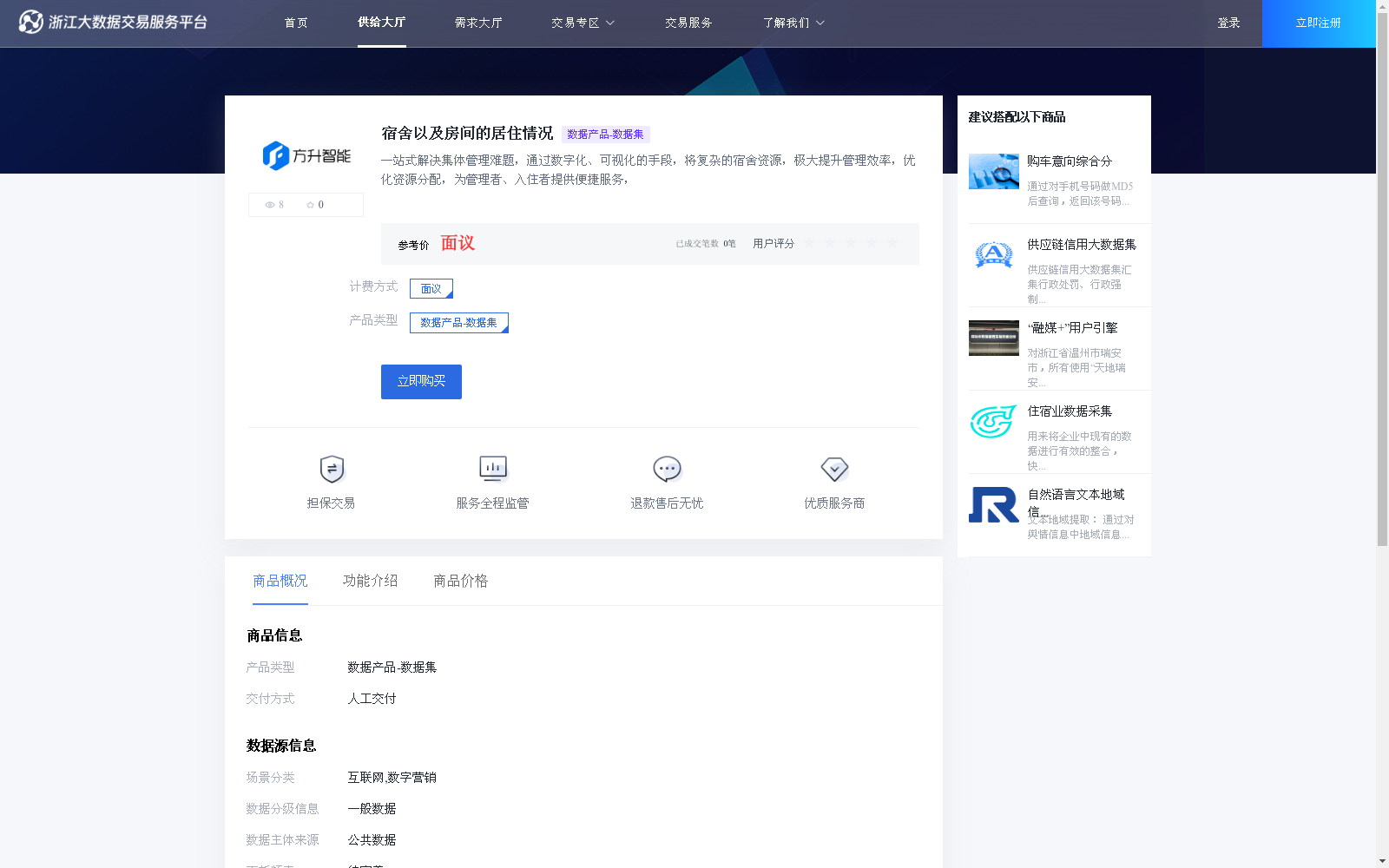Screen dimensions: 1389x868
Task: Open the 住宿业数据采集 product link
Action: pyautogui.click(x=1070, y=411)
